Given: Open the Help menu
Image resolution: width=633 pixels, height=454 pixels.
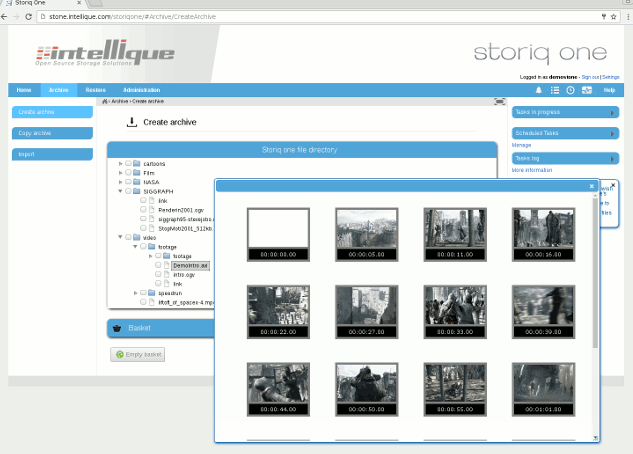Looking at the screenshot, I should tap(609, 90).
